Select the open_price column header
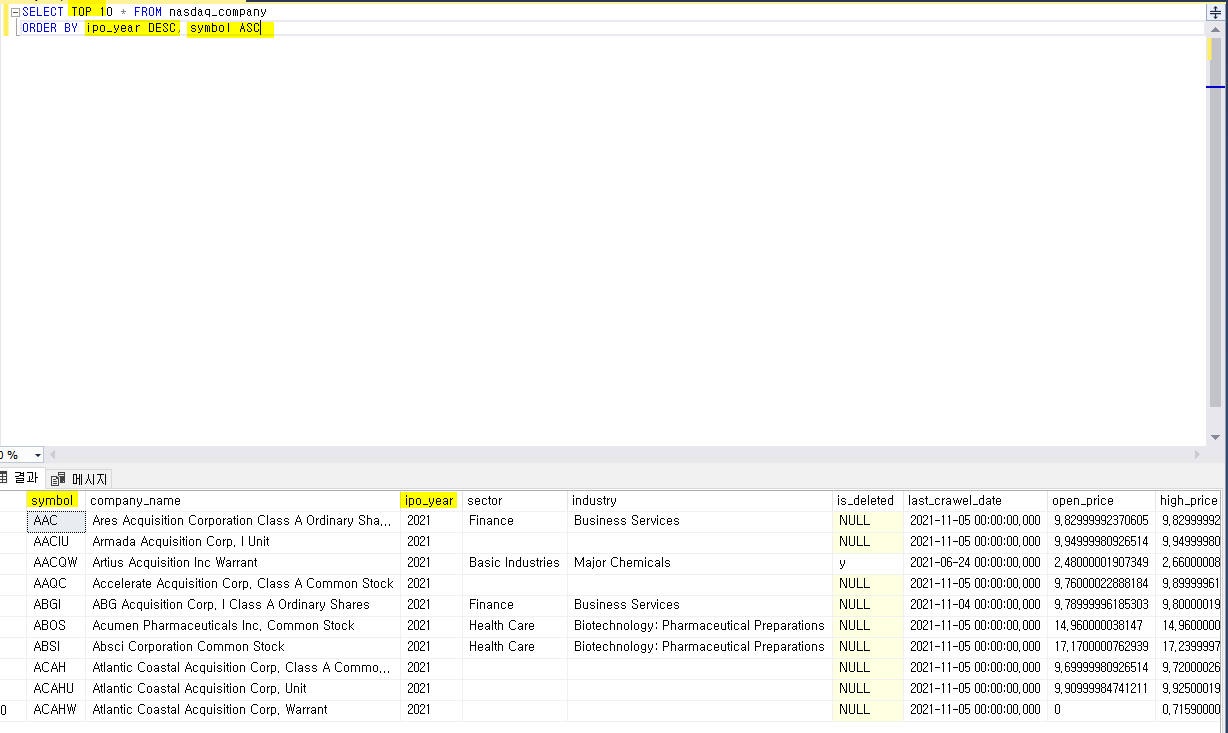 click(x=1101, y=500)
